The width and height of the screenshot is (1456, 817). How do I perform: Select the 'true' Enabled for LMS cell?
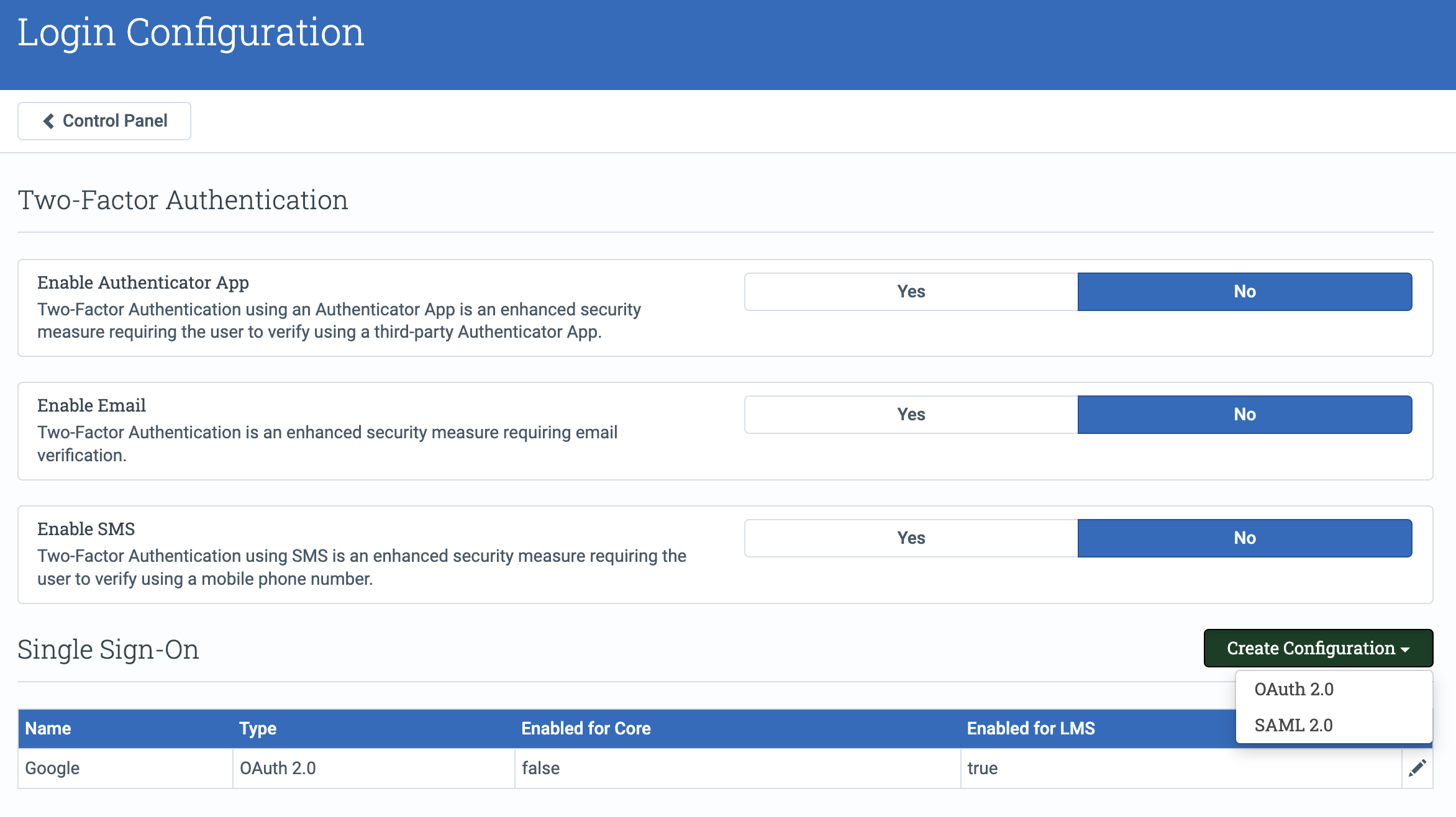coord(1181,769)
